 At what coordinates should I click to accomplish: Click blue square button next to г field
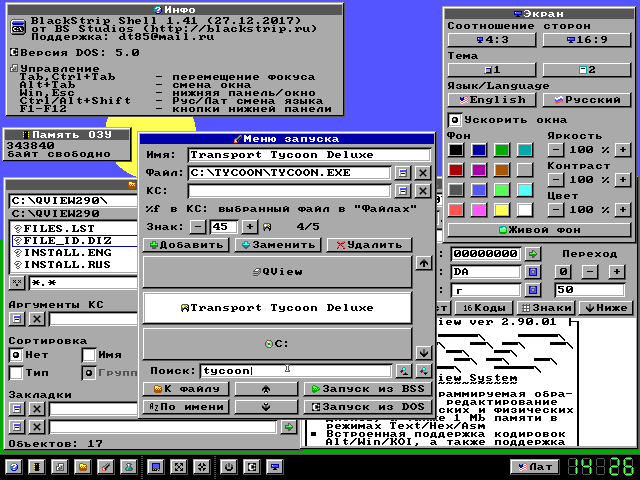pyautogui.click(x=533, y=290)
